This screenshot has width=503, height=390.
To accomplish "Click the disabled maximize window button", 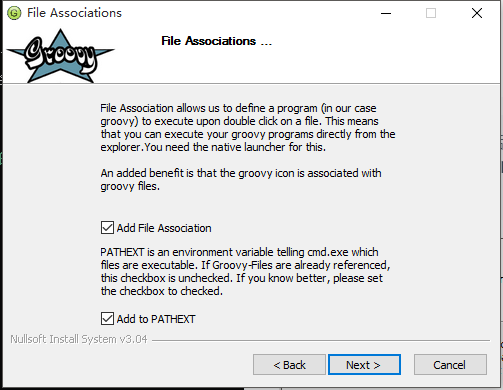I will (x=431, y=13).
